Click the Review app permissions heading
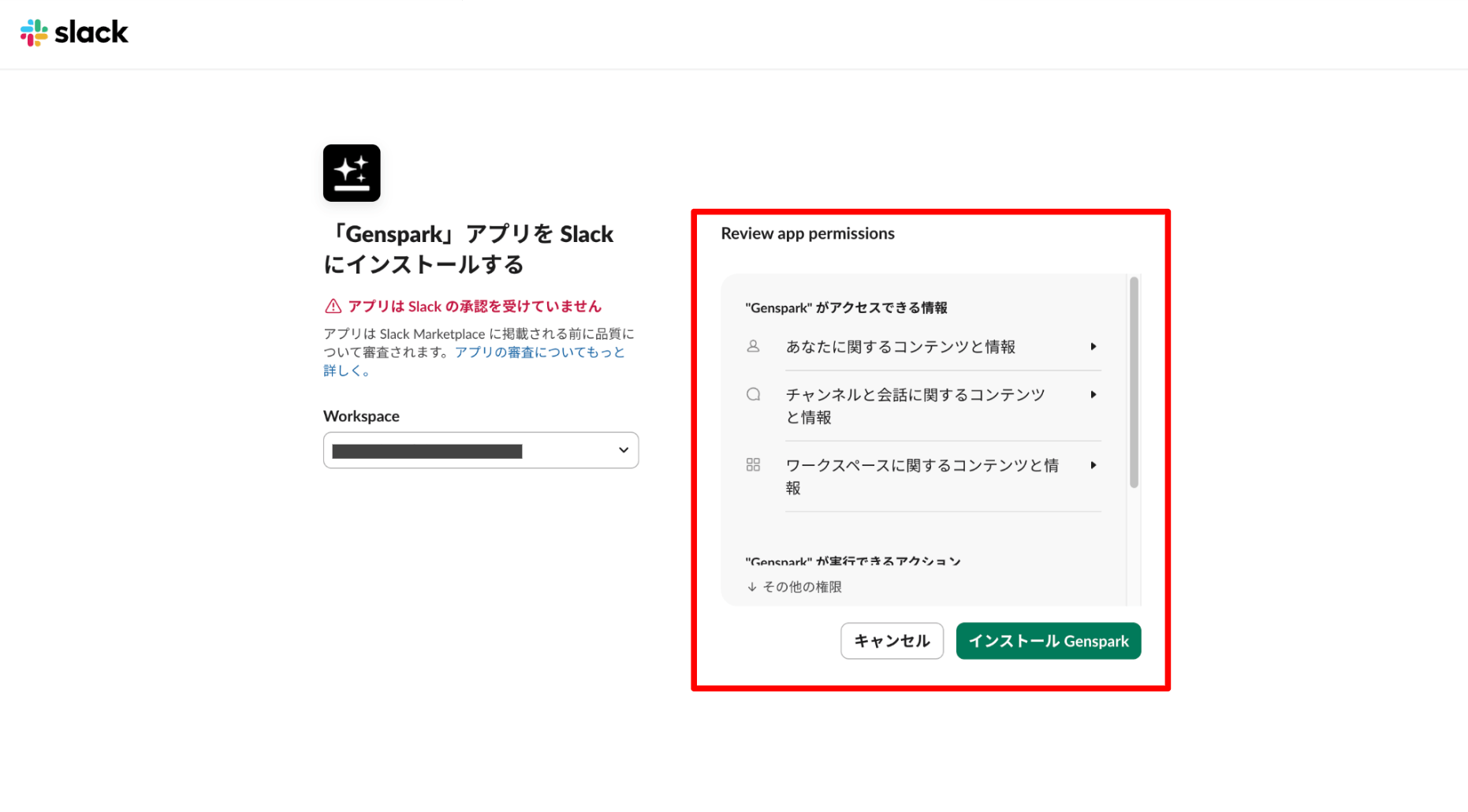This screenshot has height=812, width=1468. coord(807,233)
